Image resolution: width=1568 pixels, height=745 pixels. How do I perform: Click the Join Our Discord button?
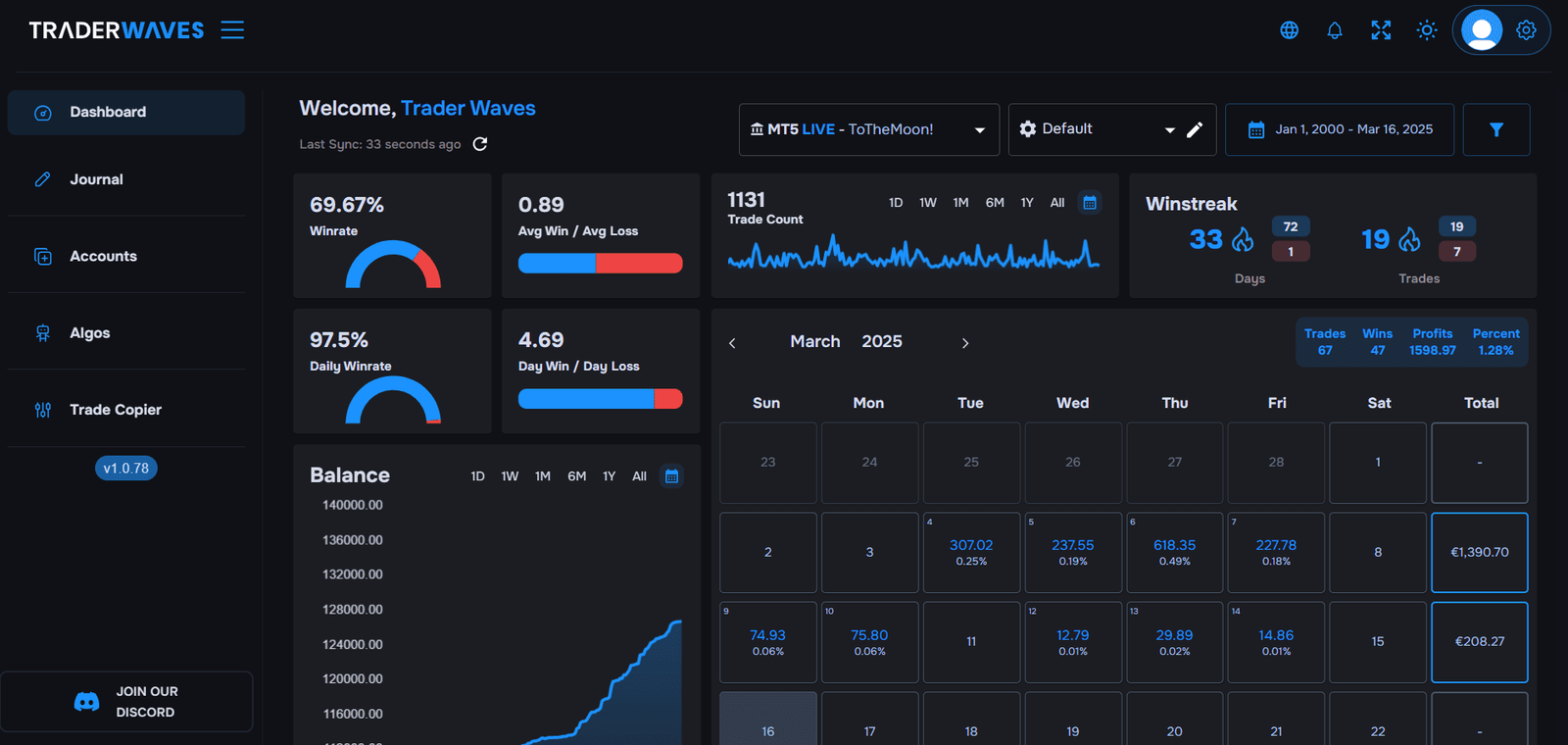(x=126, y=702)
